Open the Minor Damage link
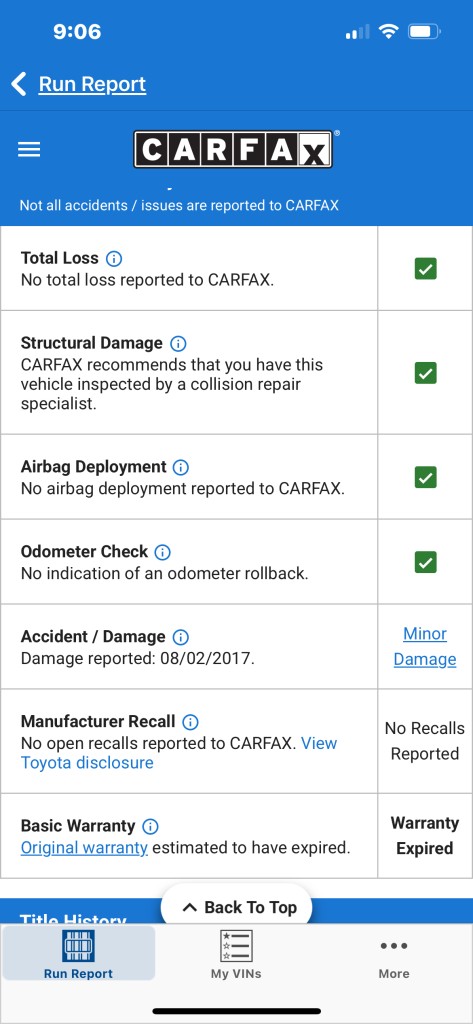This screenshot has height=1024, width=473. 425,647
